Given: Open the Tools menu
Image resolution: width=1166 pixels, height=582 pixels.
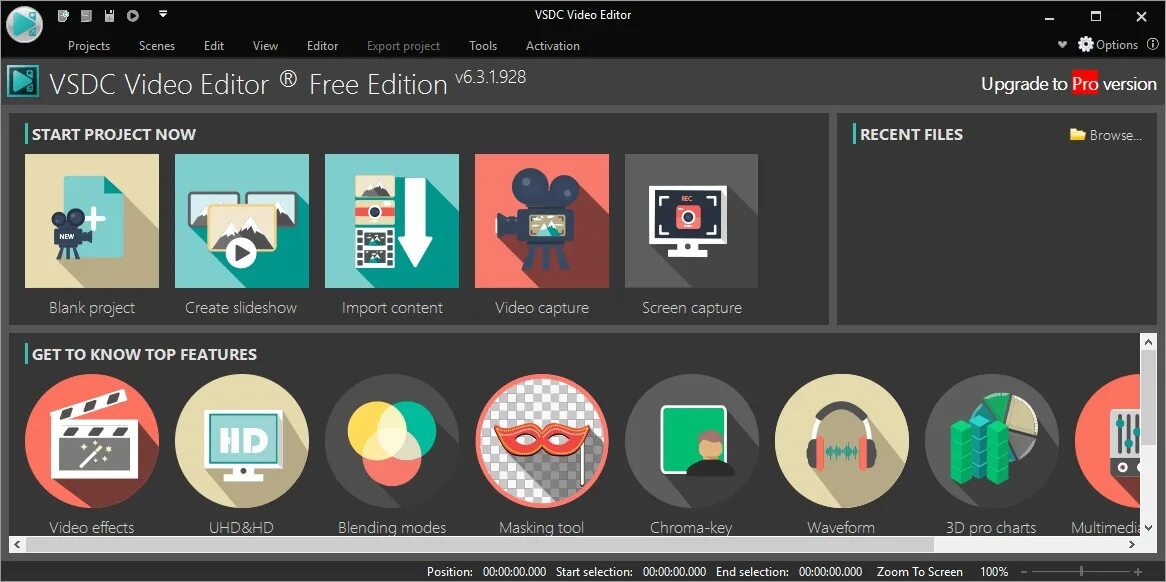Looking at the screenshot, I should tap(483, 45).
